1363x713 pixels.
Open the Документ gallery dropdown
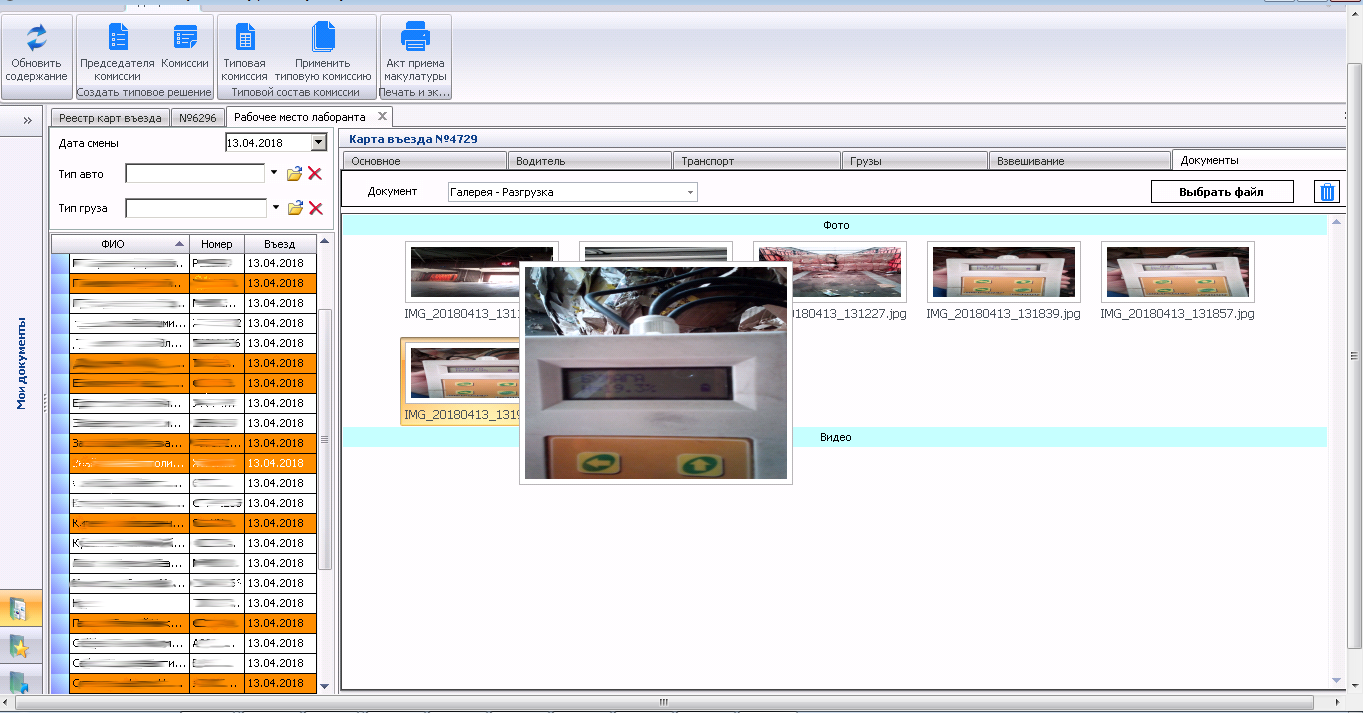pos(690,192)
